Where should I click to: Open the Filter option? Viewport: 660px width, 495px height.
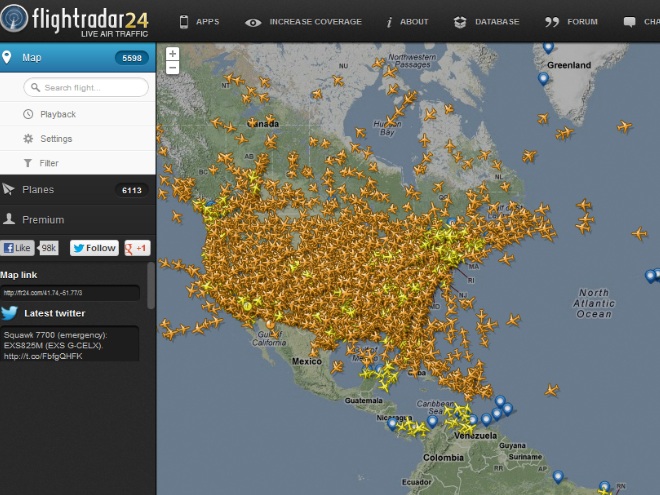pyautogui.click(x=48, y=163)
